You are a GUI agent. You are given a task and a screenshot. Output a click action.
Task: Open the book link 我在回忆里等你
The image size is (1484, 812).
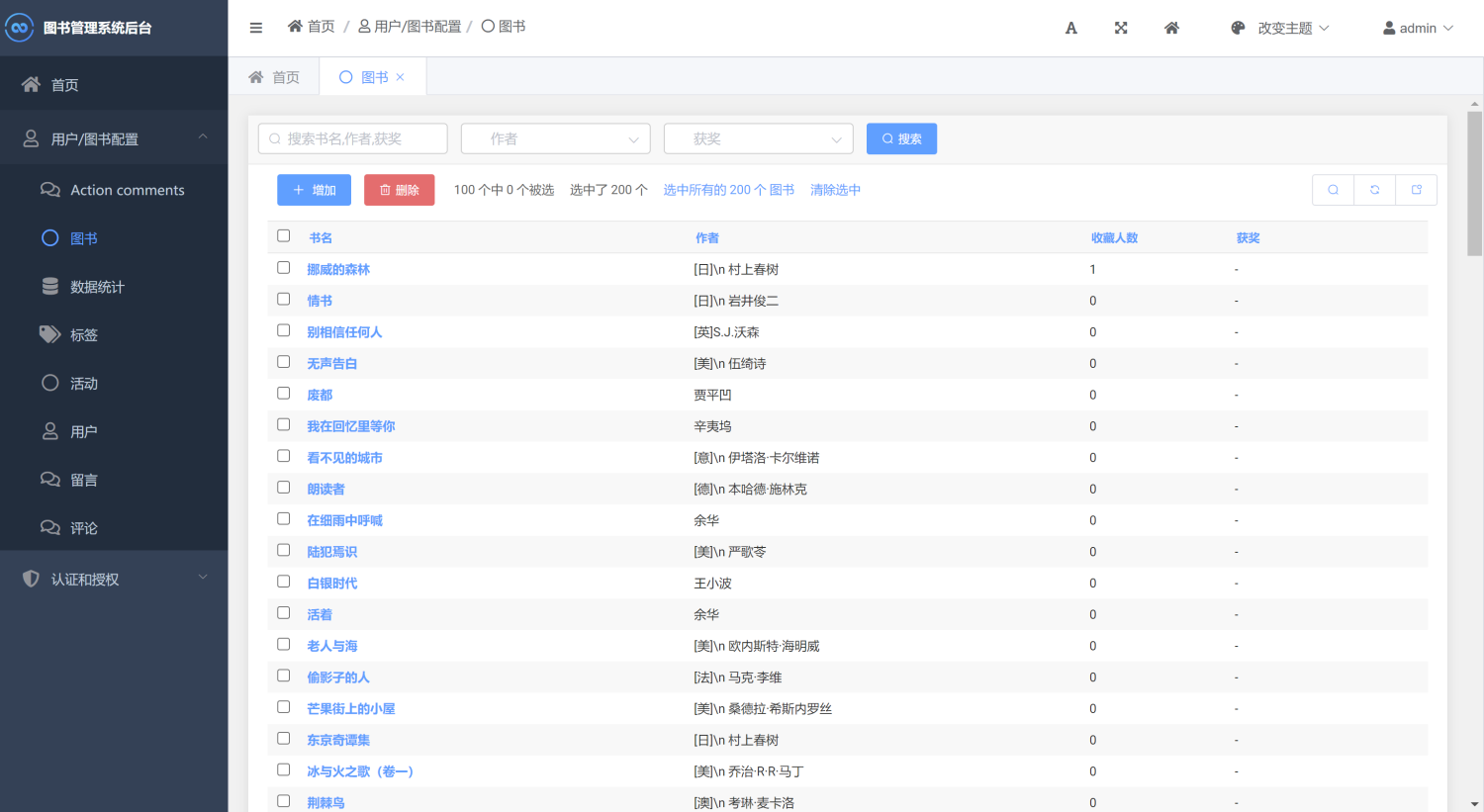tap(351, 426)
